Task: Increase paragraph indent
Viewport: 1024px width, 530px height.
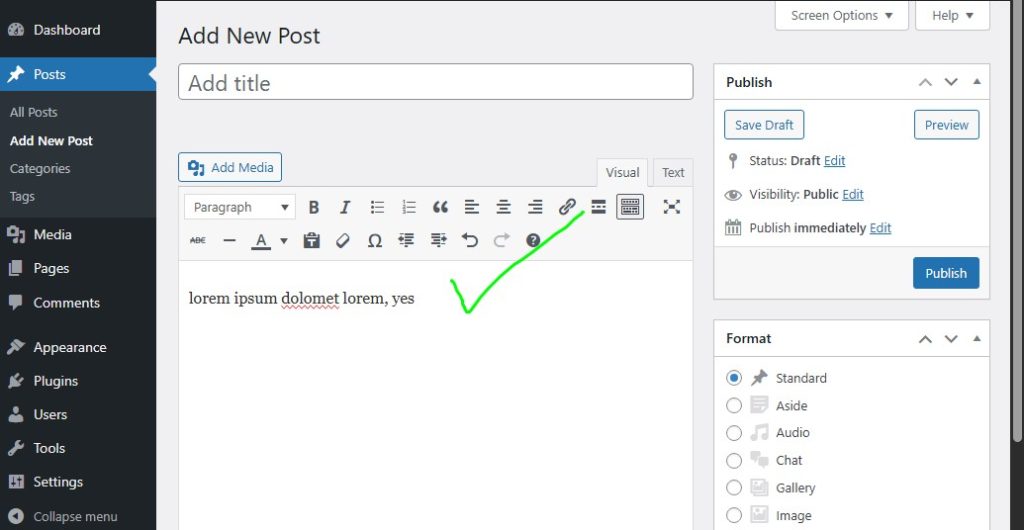Action: tap(438, 241)
